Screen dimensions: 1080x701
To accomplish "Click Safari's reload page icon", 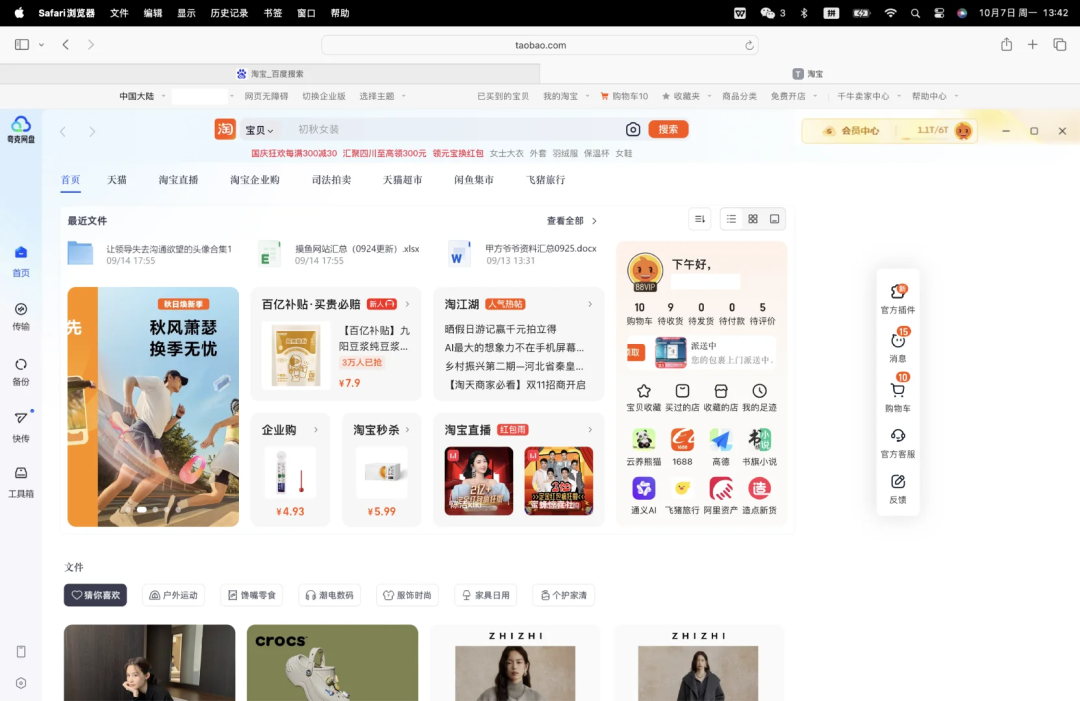I will [x=749, y=45].
